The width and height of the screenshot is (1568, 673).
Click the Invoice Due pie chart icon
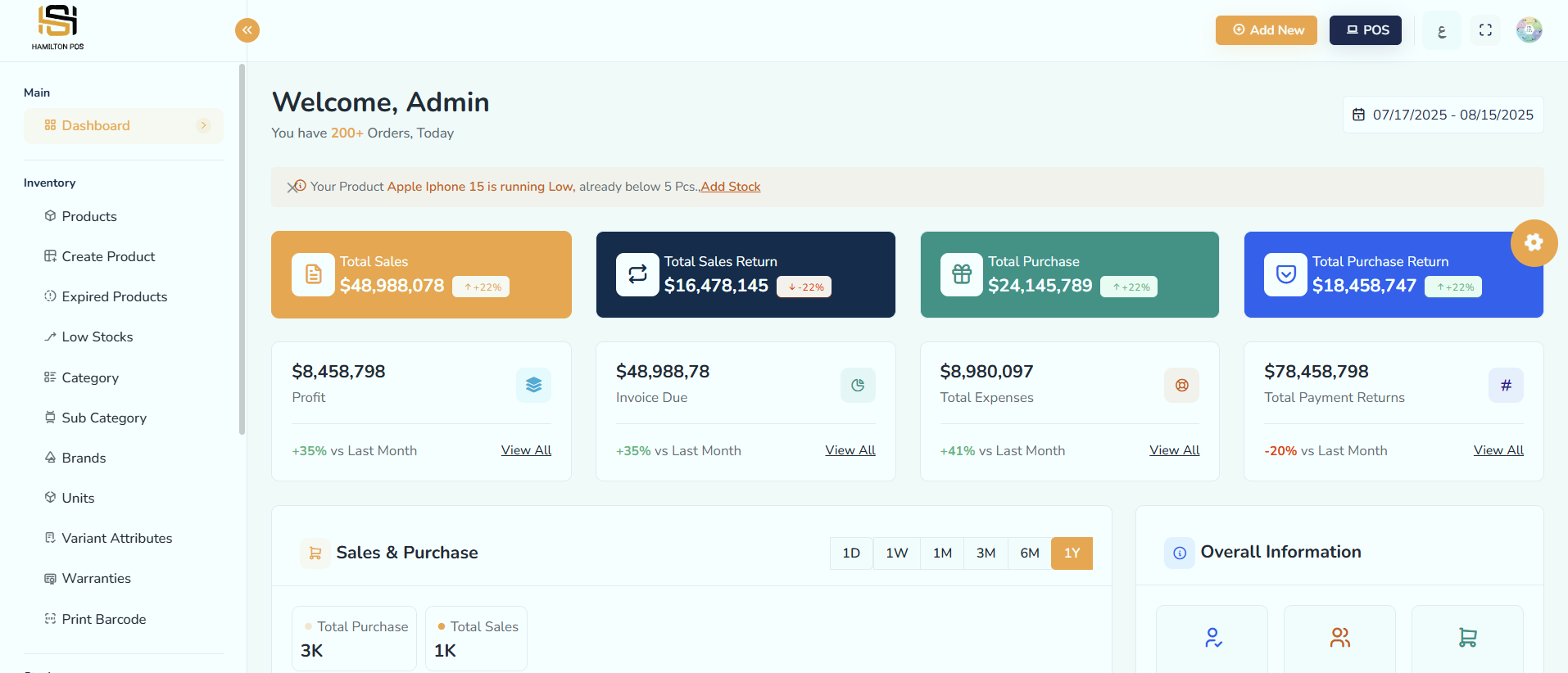(858, 385)
